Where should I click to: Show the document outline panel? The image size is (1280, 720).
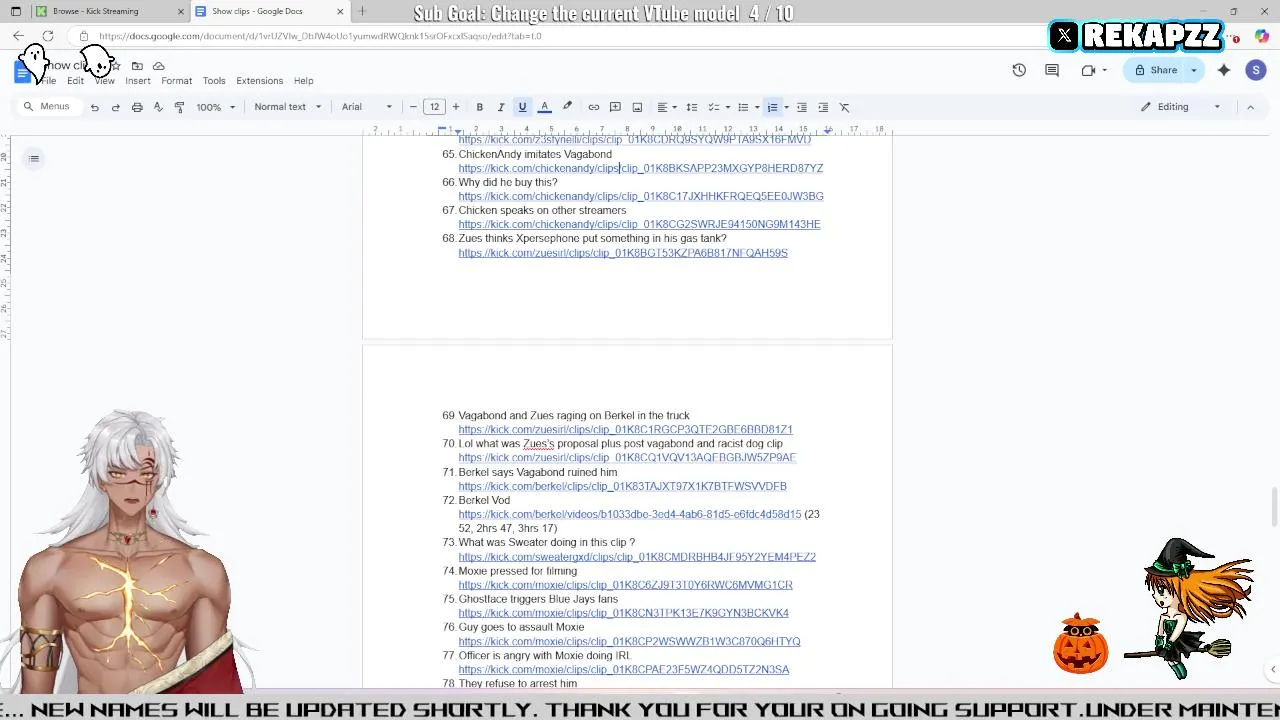click(34, 158)
